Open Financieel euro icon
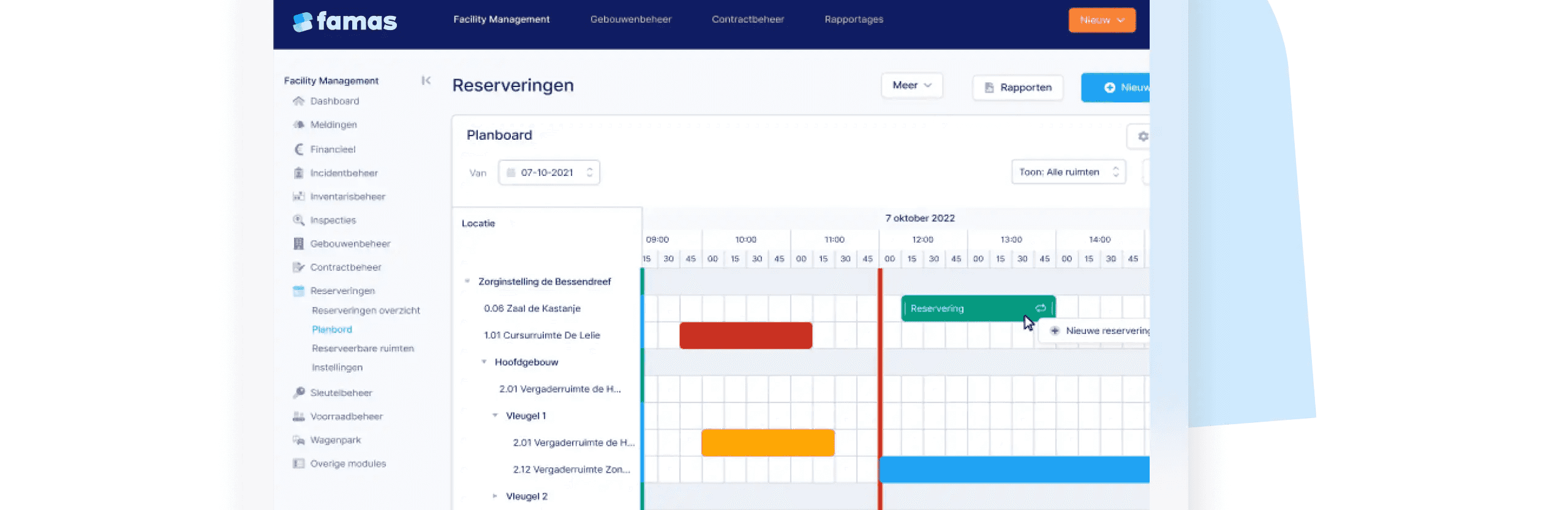 (298, 149)
